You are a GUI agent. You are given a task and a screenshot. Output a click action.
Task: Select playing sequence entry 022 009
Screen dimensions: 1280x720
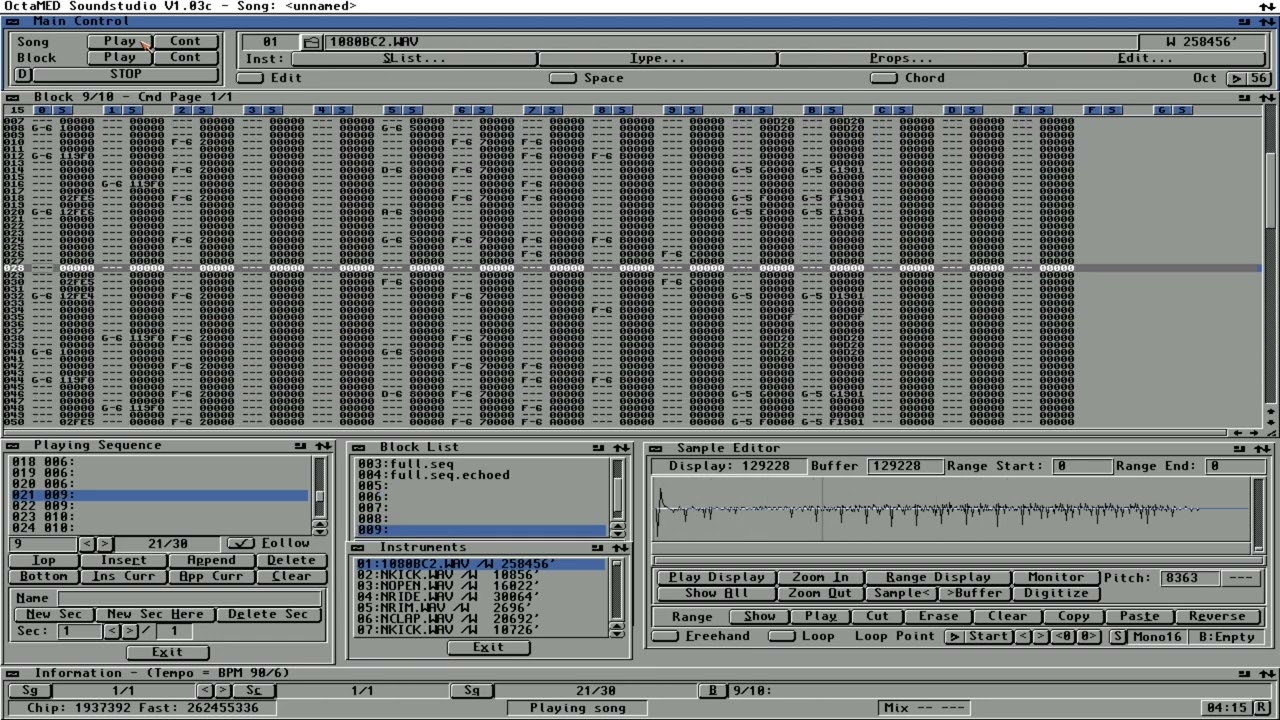160,506
